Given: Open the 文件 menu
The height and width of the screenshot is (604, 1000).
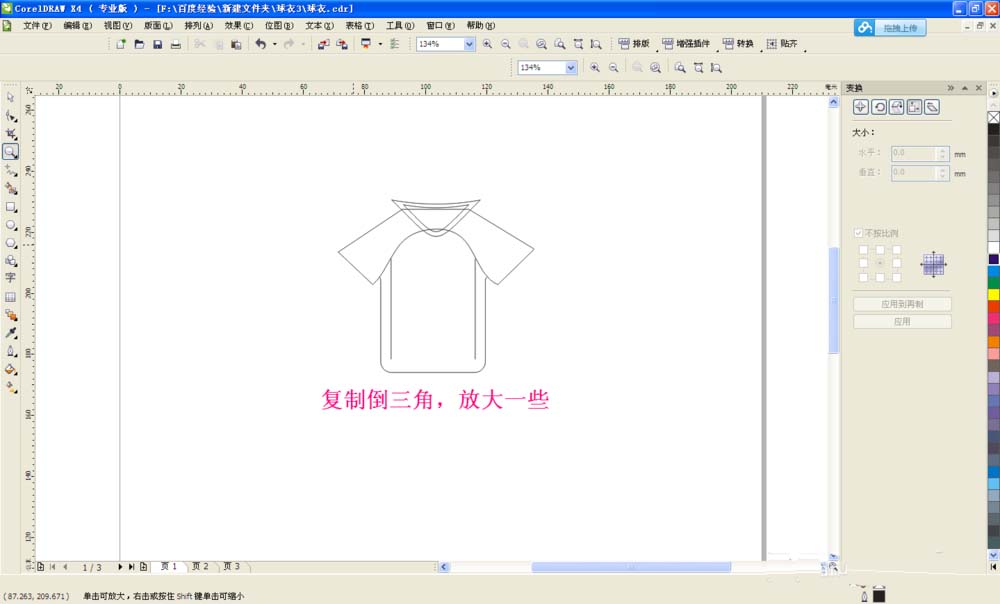Looking at the screenshot, I should tap(34, 25).
